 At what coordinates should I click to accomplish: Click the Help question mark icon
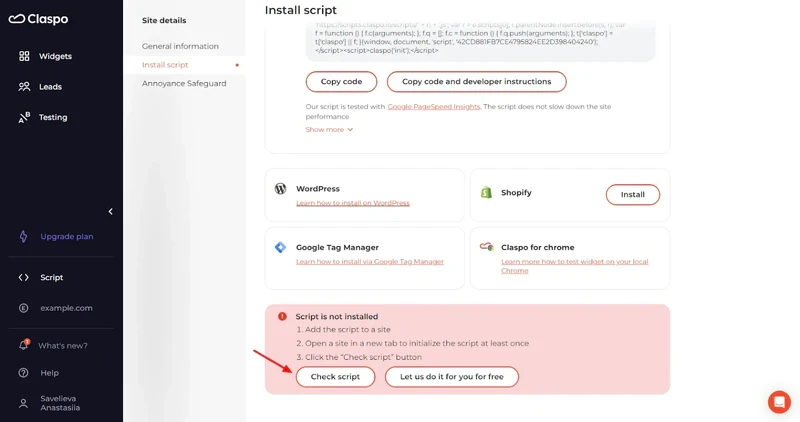(x=23, y=373)
